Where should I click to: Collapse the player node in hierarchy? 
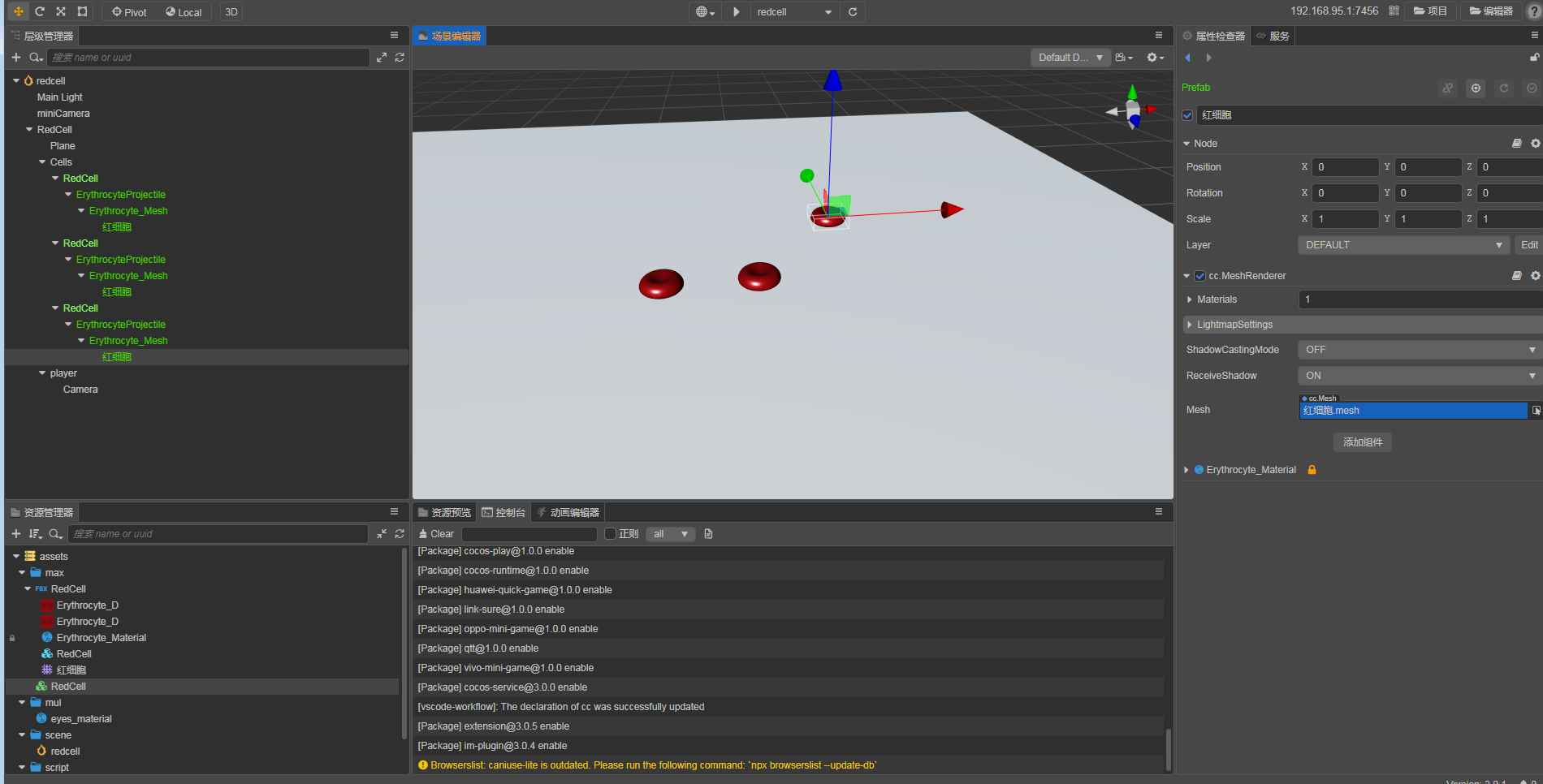42,373
